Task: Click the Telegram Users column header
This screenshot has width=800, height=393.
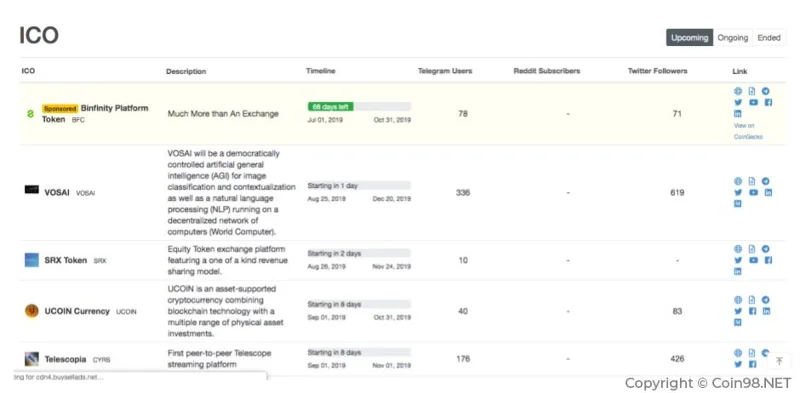Action: pos(445,71)
